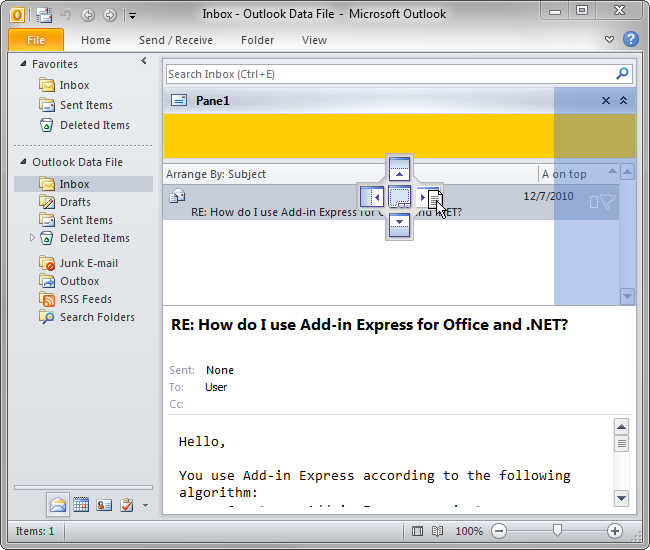The image size is (650, 550).
Task: Switch to the Send / Receive tab
Action: (x=176, y=40)
